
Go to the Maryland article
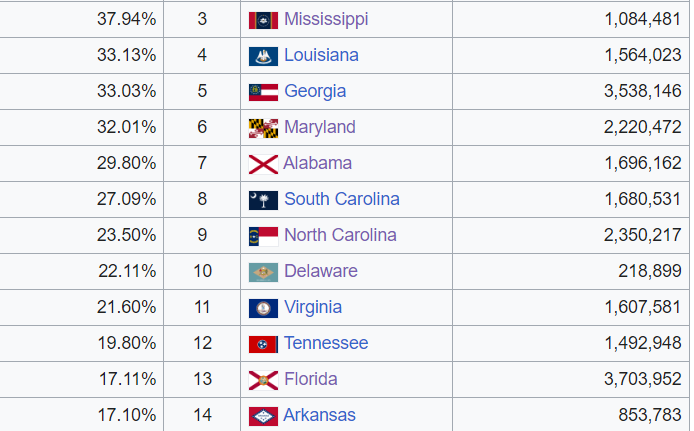[320, 127]
